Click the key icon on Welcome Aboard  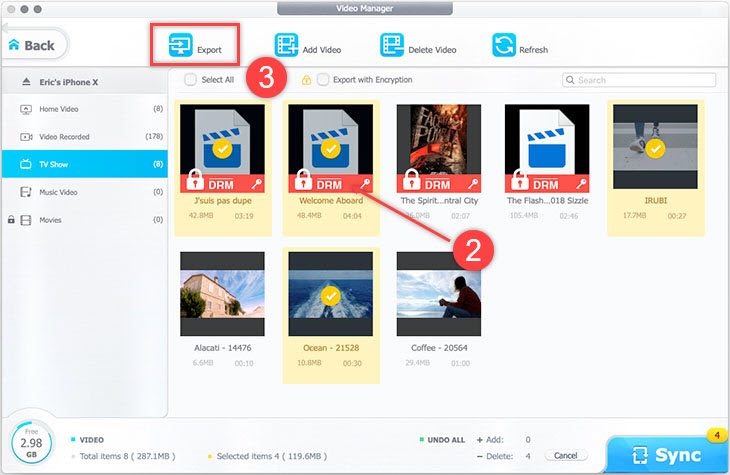[x=366, y=183]
